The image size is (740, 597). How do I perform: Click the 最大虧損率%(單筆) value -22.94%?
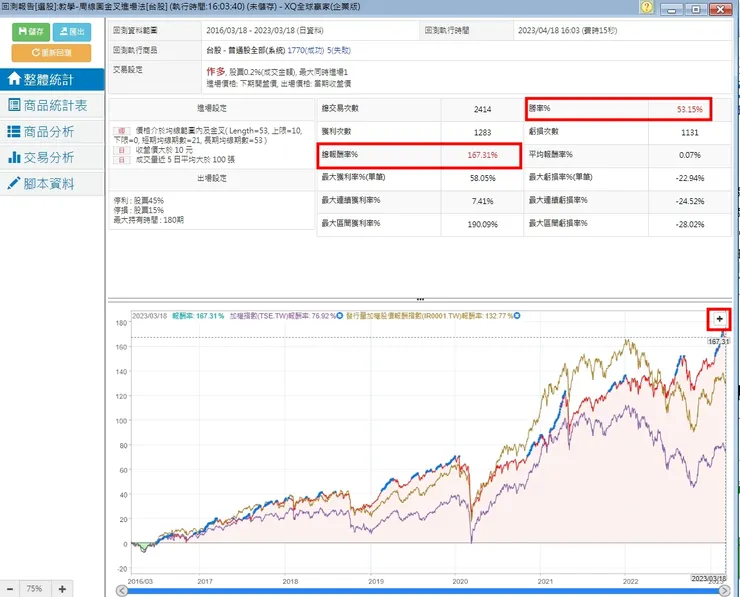690,178
